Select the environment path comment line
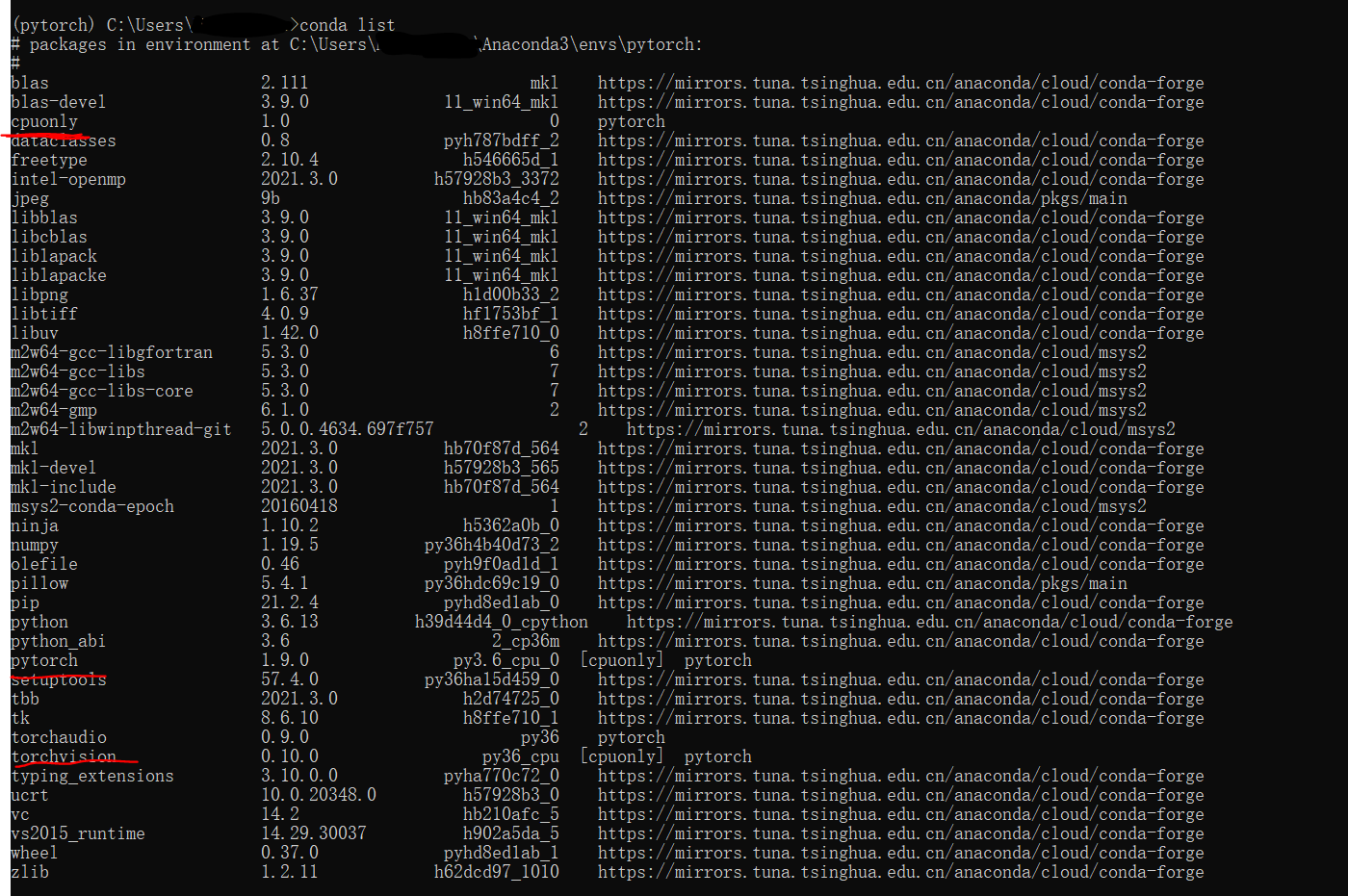 click(x=356, y=44)
